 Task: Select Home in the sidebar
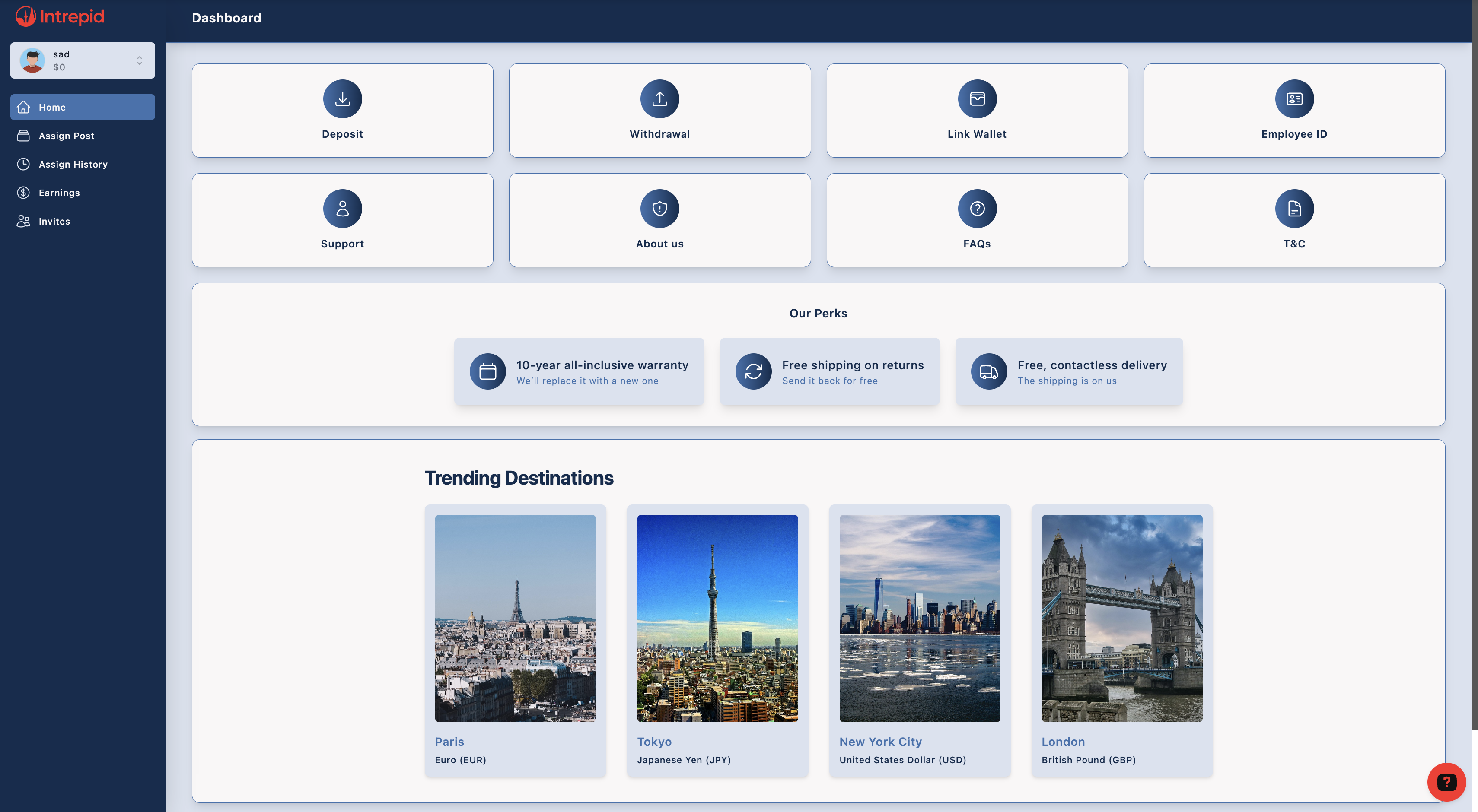click(x=52, y=107)
